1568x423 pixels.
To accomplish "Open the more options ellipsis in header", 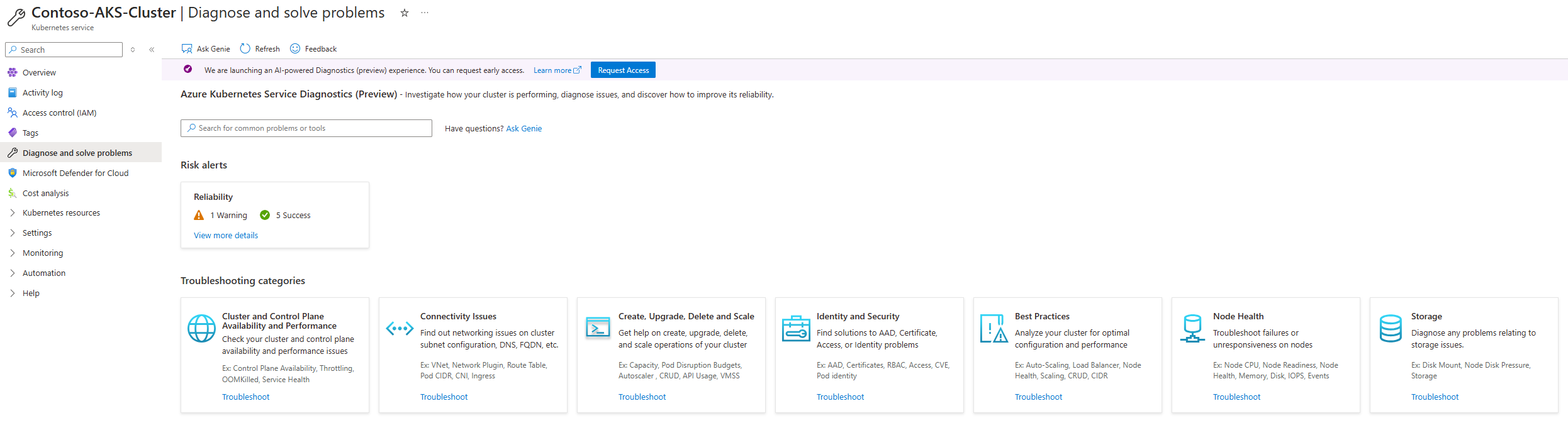I will [425, 13].
